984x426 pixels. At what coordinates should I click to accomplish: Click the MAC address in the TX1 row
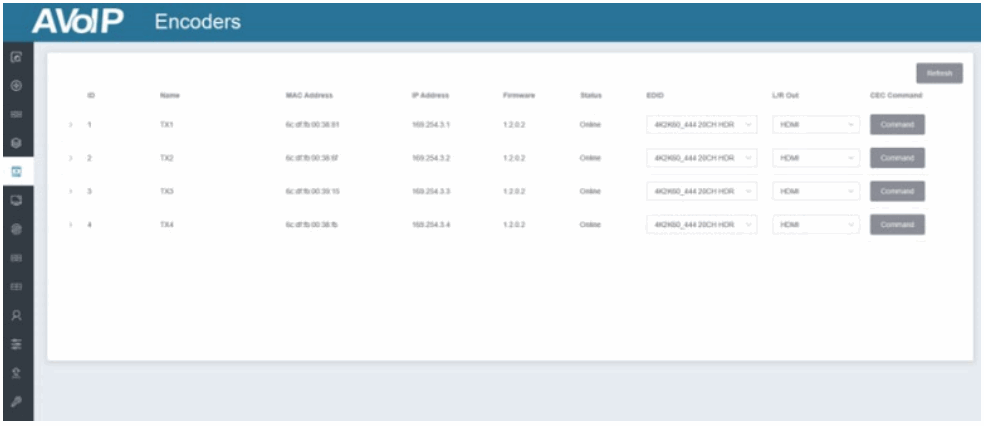pos(312,125)
